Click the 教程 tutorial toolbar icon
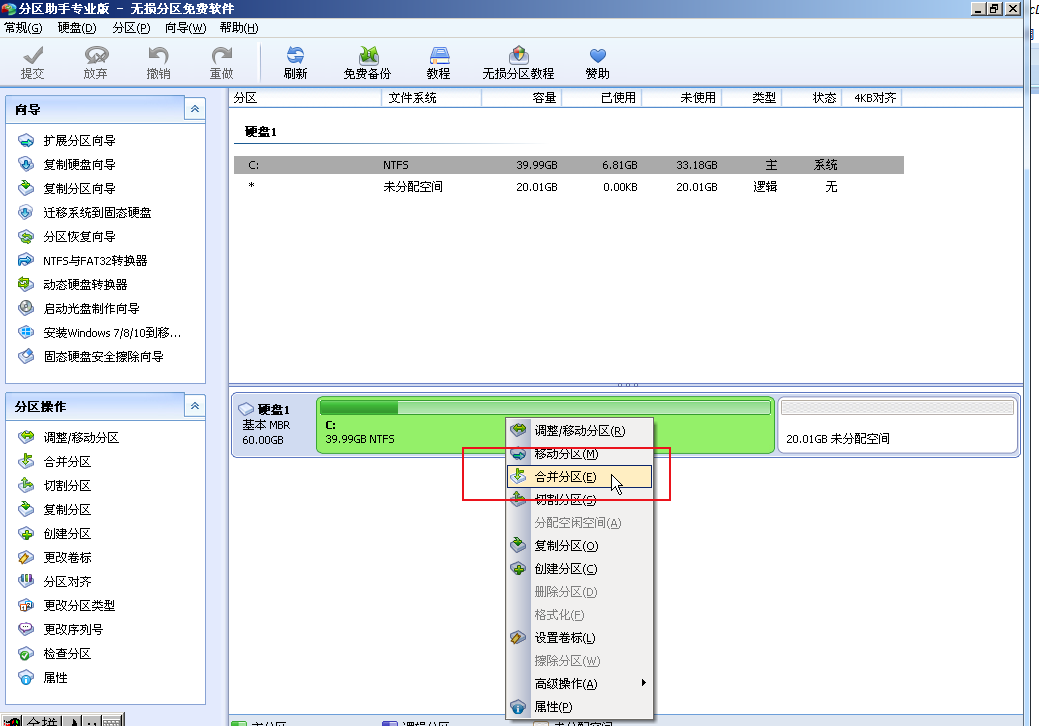The image size is (1039, 726). (x=438, y=57)
